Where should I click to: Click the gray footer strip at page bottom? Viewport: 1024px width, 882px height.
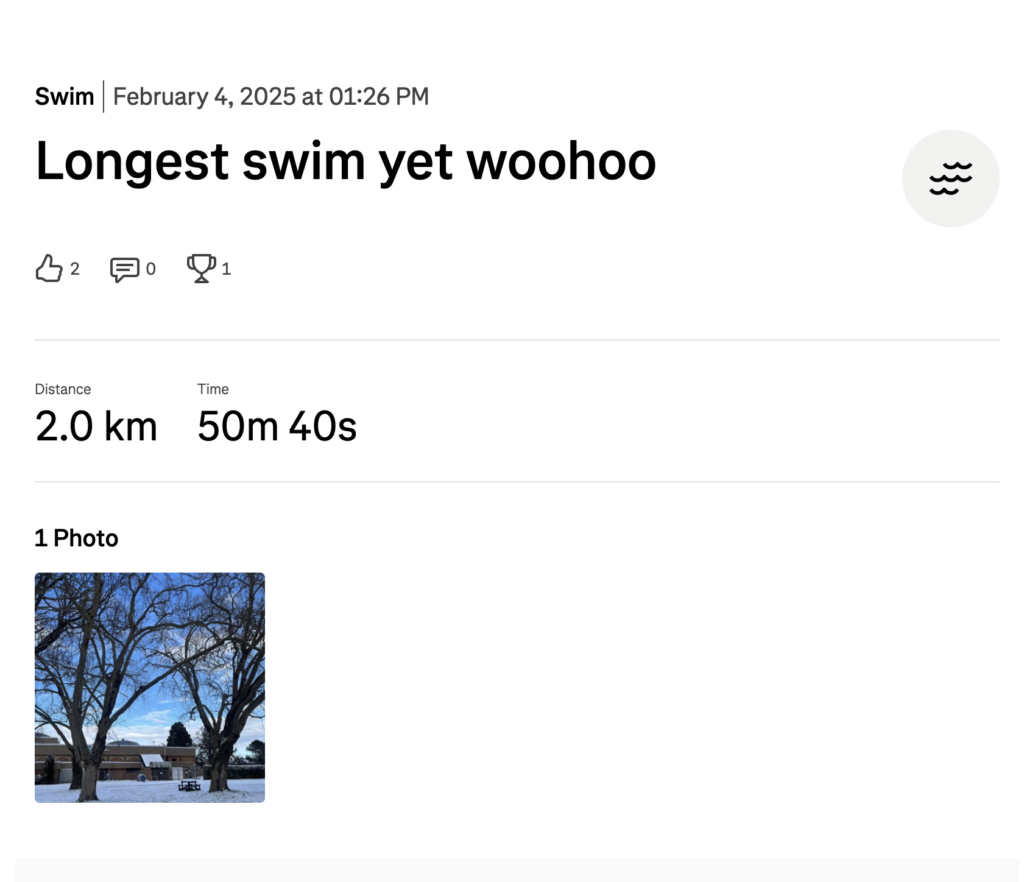point(517,869)
